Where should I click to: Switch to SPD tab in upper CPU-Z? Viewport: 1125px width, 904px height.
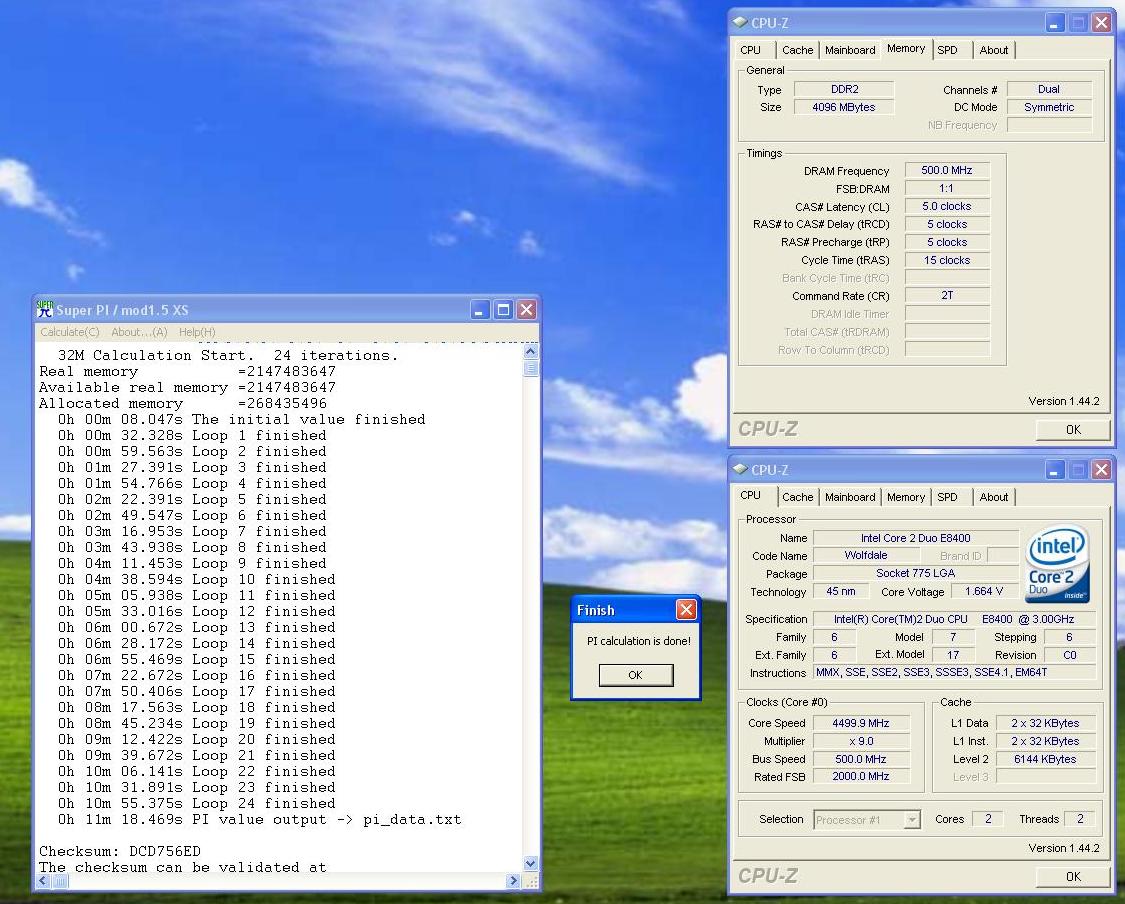(x=947, y=50)
